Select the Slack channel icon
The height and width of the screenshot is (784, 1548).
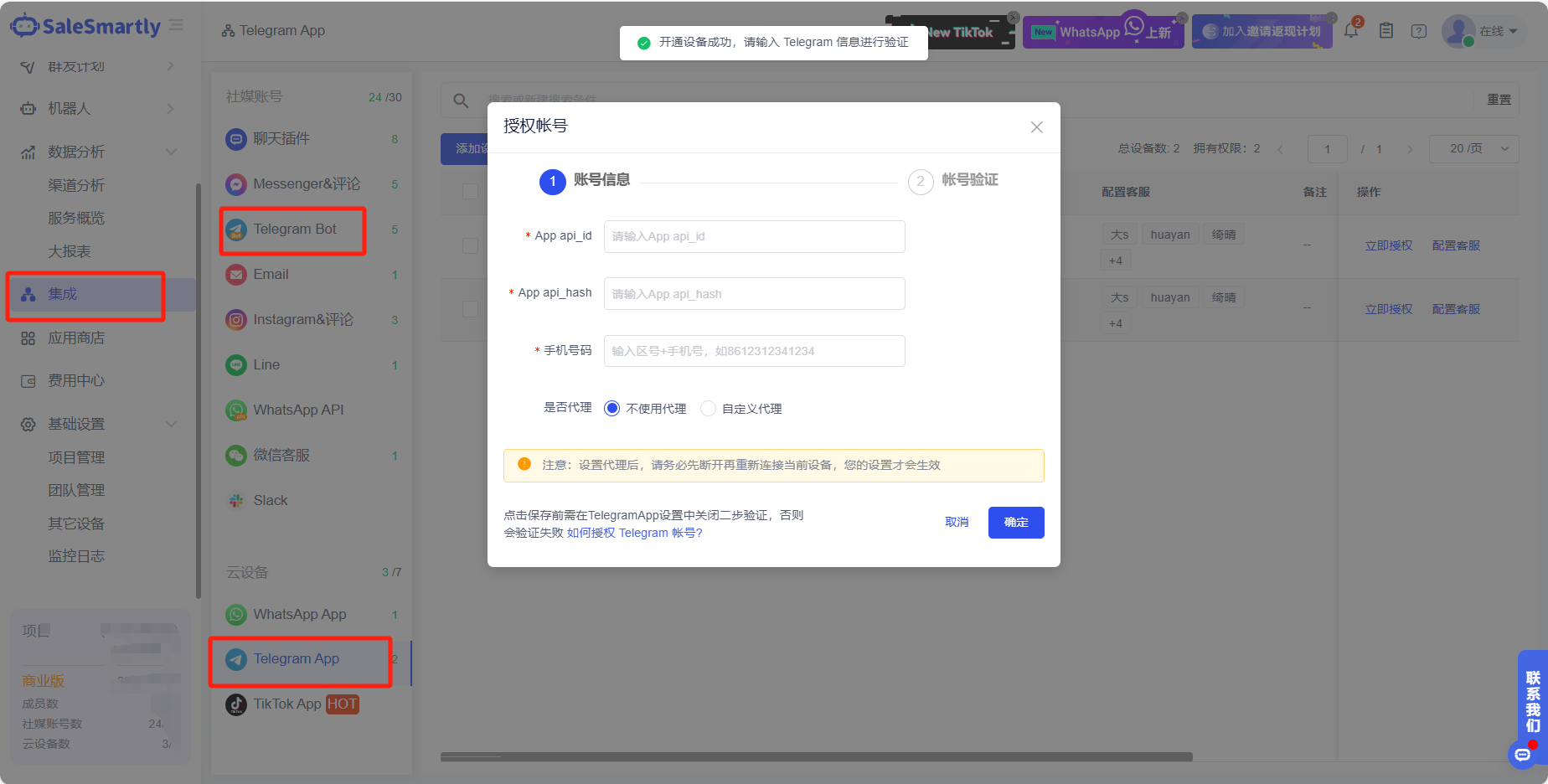point(236,501)
